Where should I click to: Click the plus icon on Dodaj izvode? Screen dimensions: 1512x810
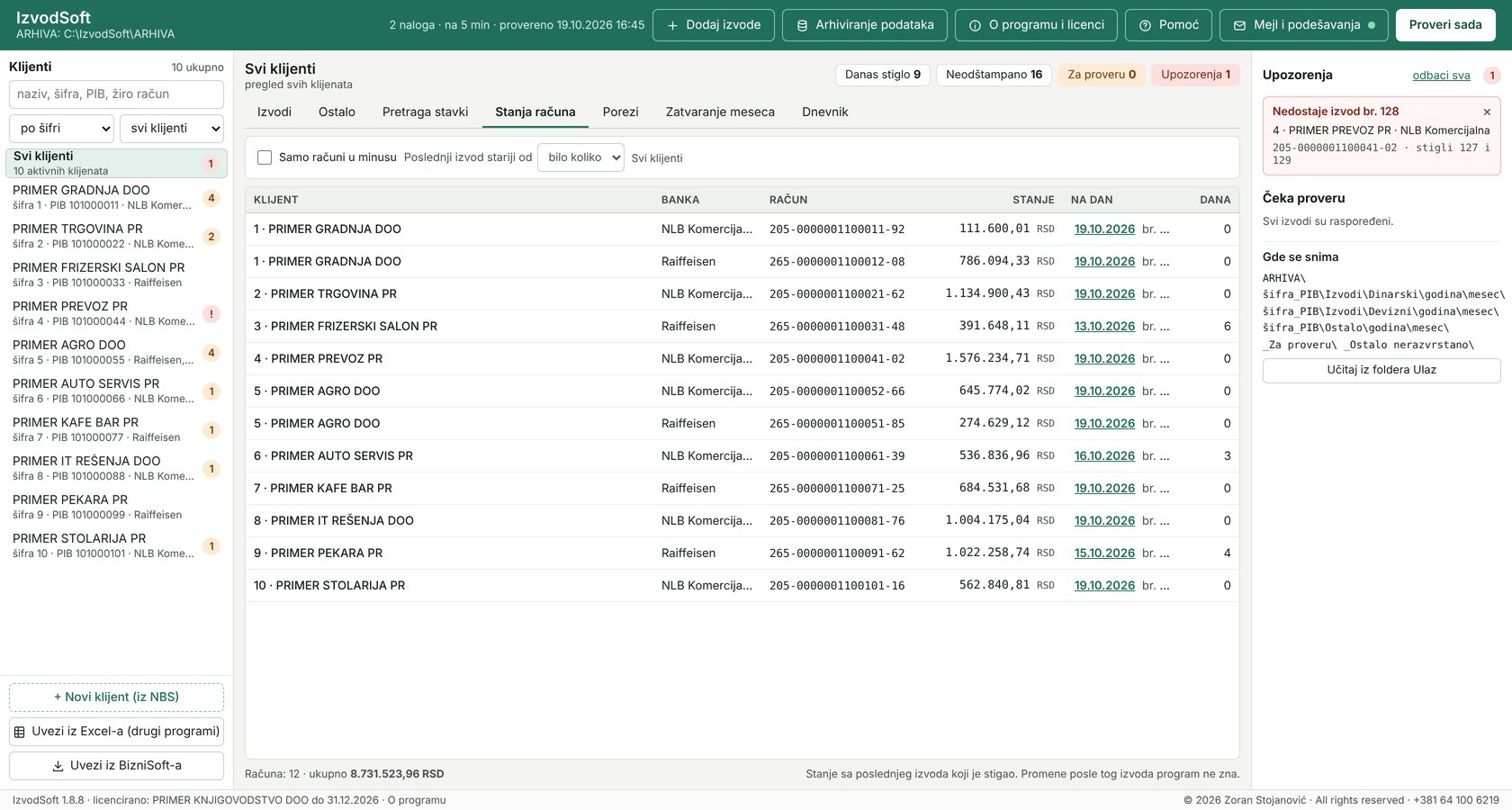pos(672,25)
